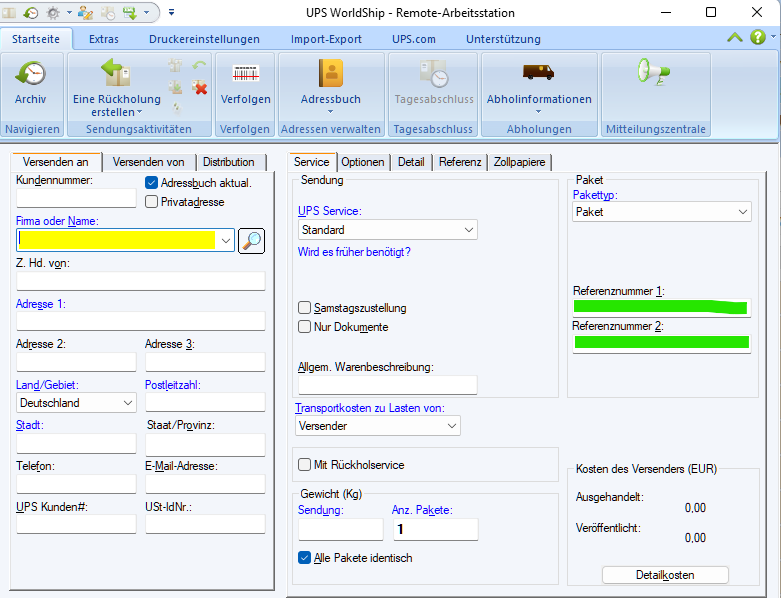Click the green help question mark icon

(758, 37)
